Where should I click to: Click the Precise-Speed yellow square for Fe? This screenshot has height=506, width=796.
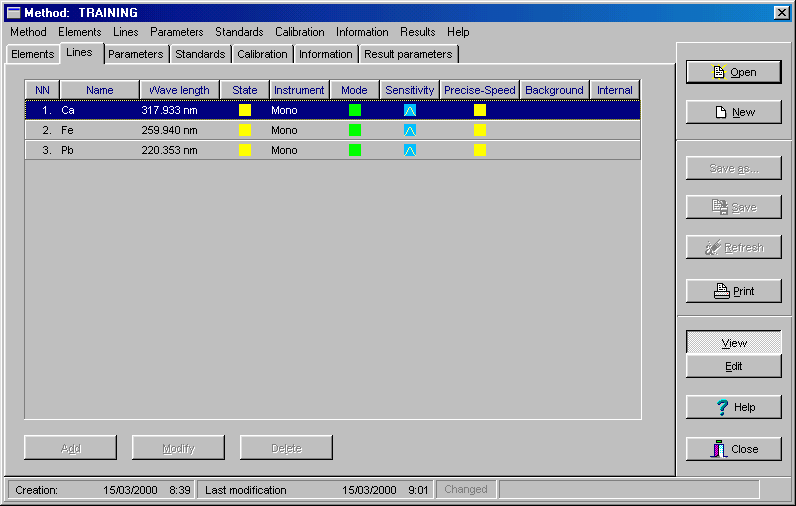click(x=480, y=130)
